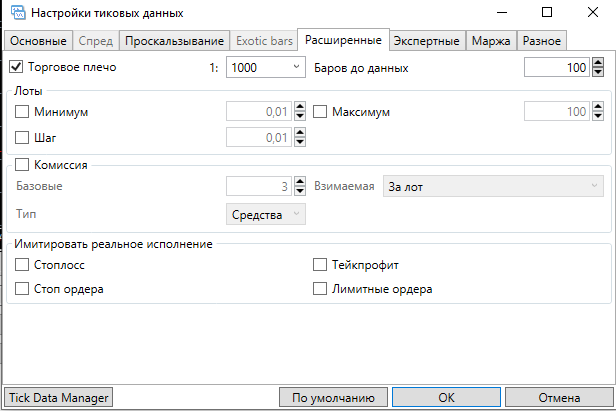The width and height of the screenshot is (616, 411).
Task: Open the Взимаемая За лот dropdown
Action: tap(493, 186)
